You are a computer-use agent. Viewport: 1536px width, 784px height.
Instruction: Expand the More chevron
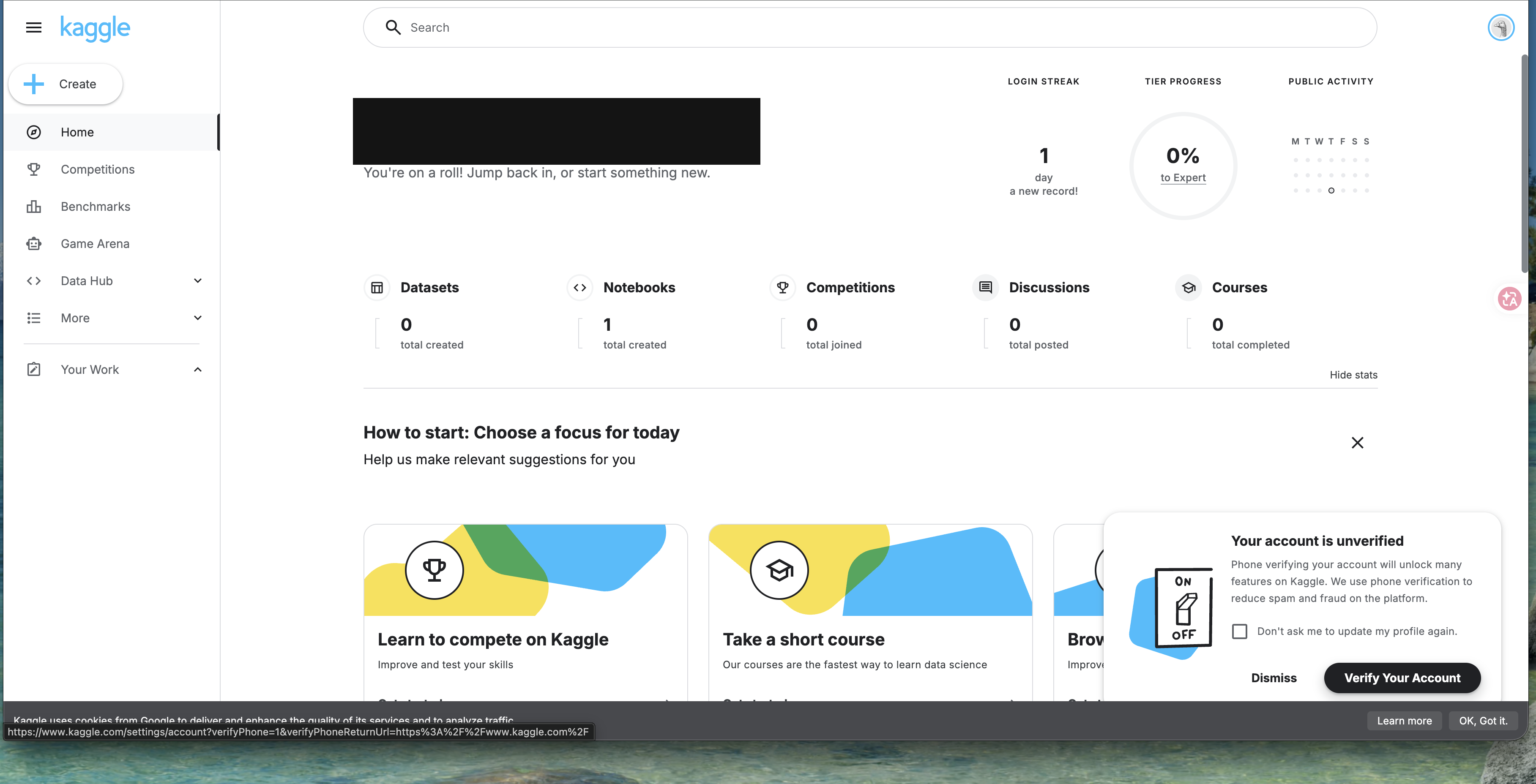pos(198,318)
